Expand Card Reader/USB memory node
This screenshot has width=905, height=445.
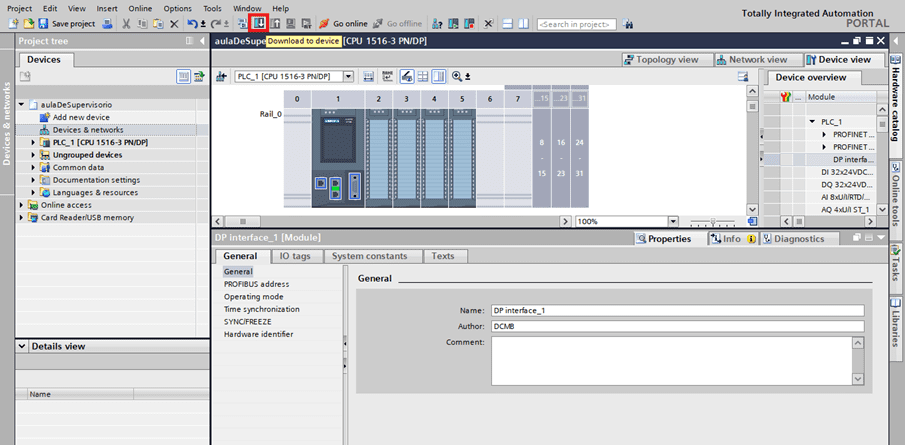coord(22,218)
